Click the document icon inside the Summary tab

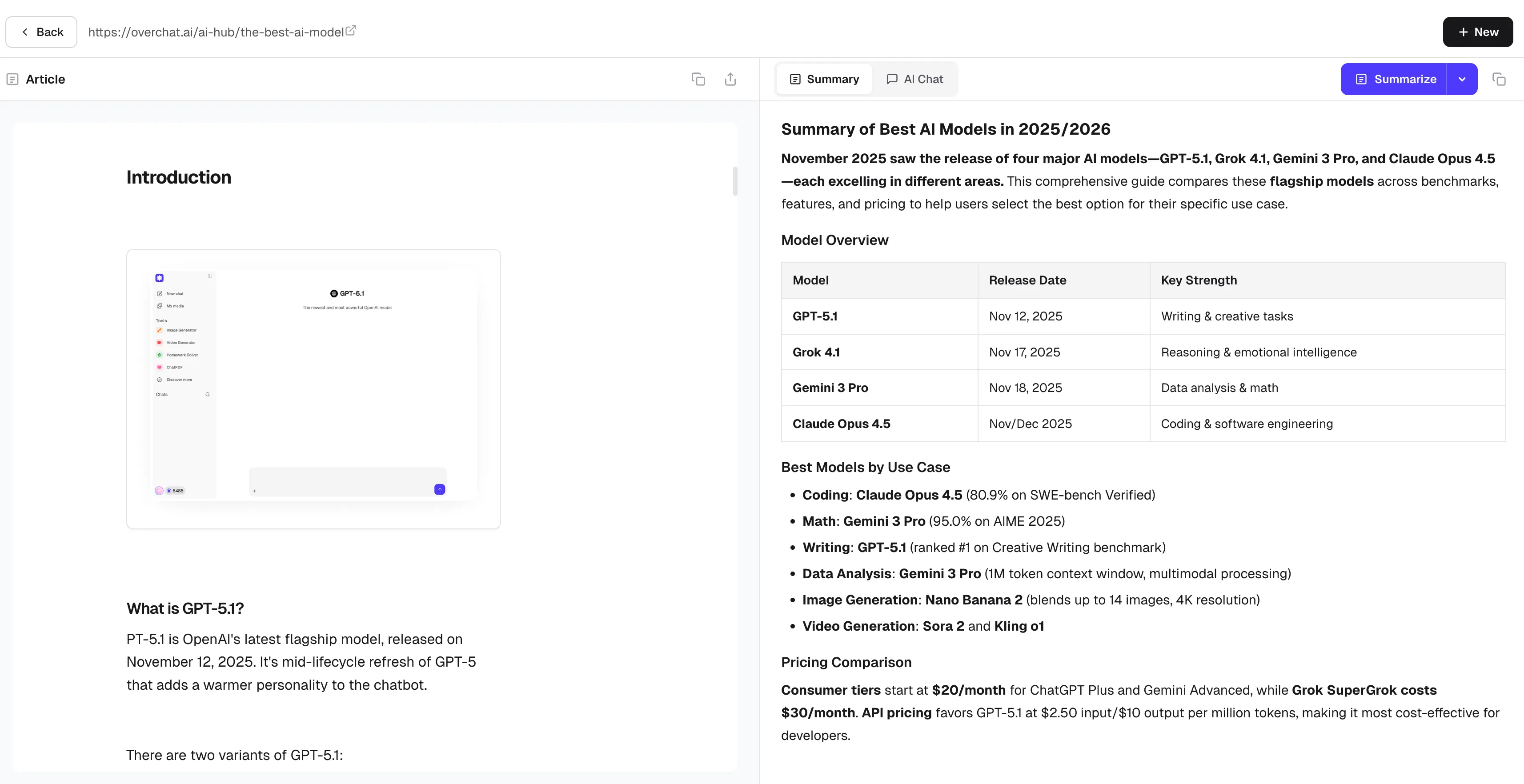coord(796,79)
